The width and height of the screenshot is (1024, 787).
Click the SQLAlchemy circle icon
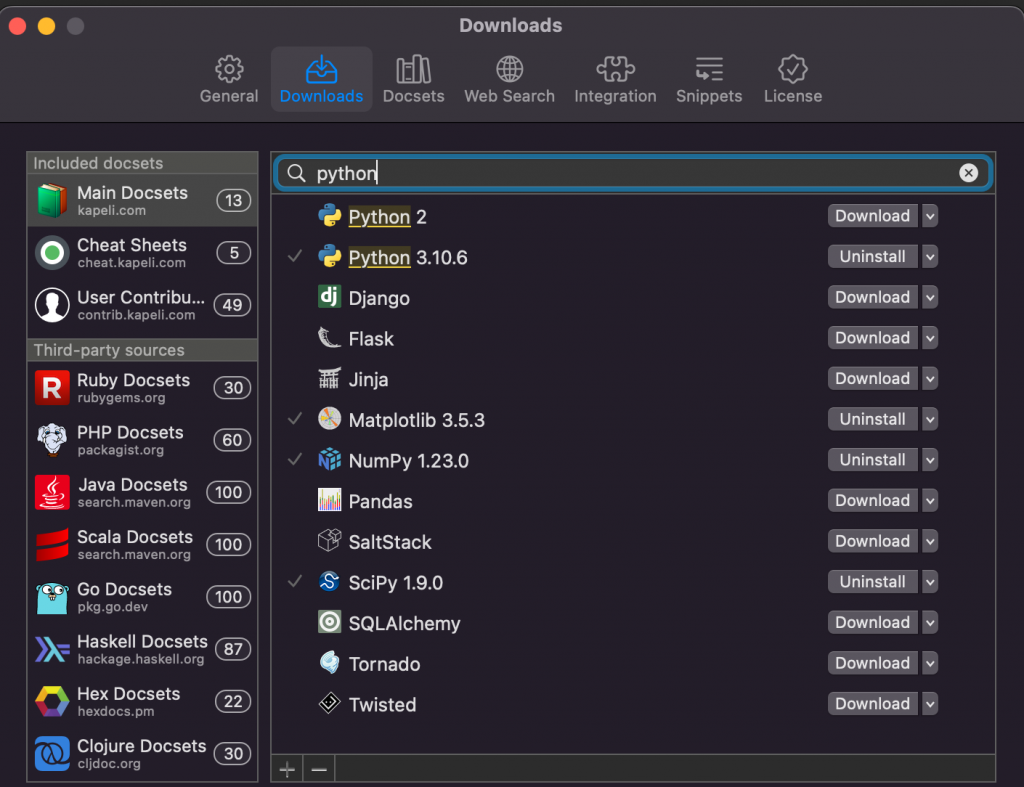[329, 622]
